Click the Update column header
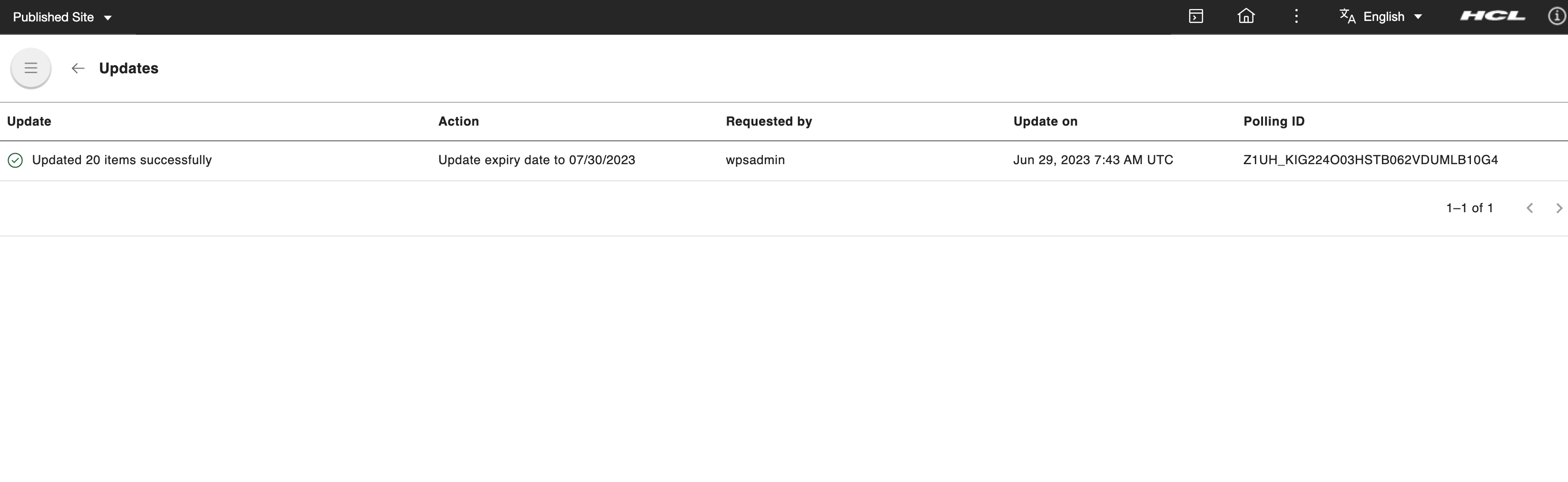Image resolution: width=1568 pixels, height=482 pixels. 29,121
